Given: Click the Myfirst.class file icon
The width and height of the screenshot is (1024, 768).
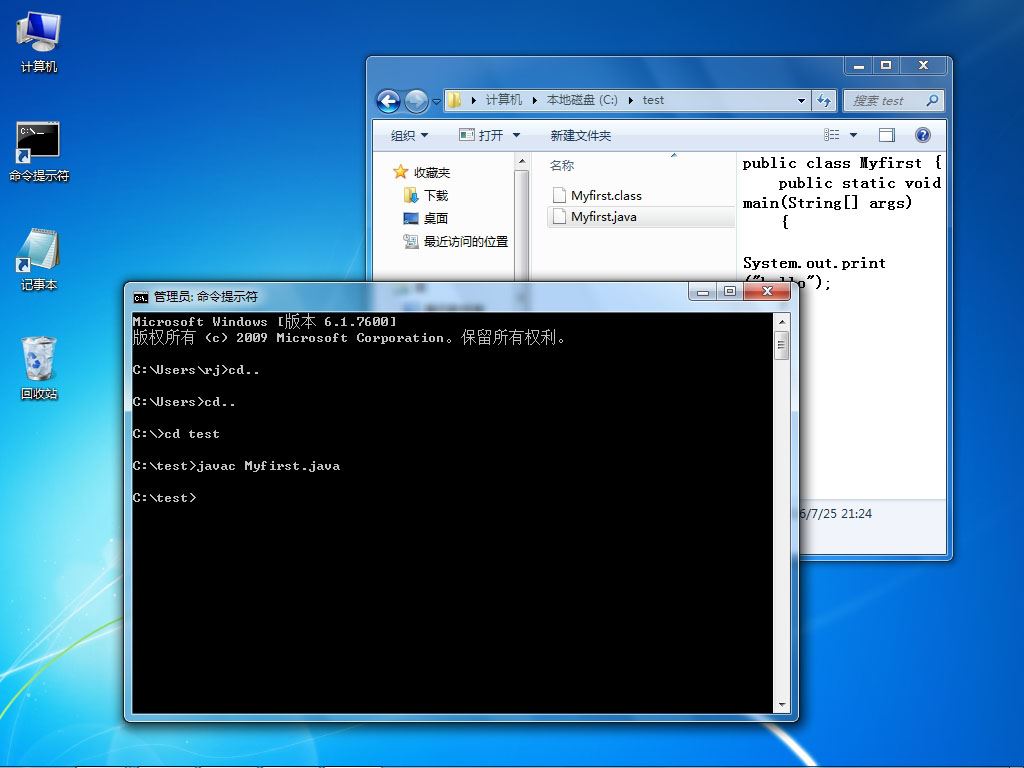Looking at the screenshot, I should point(559,195).
